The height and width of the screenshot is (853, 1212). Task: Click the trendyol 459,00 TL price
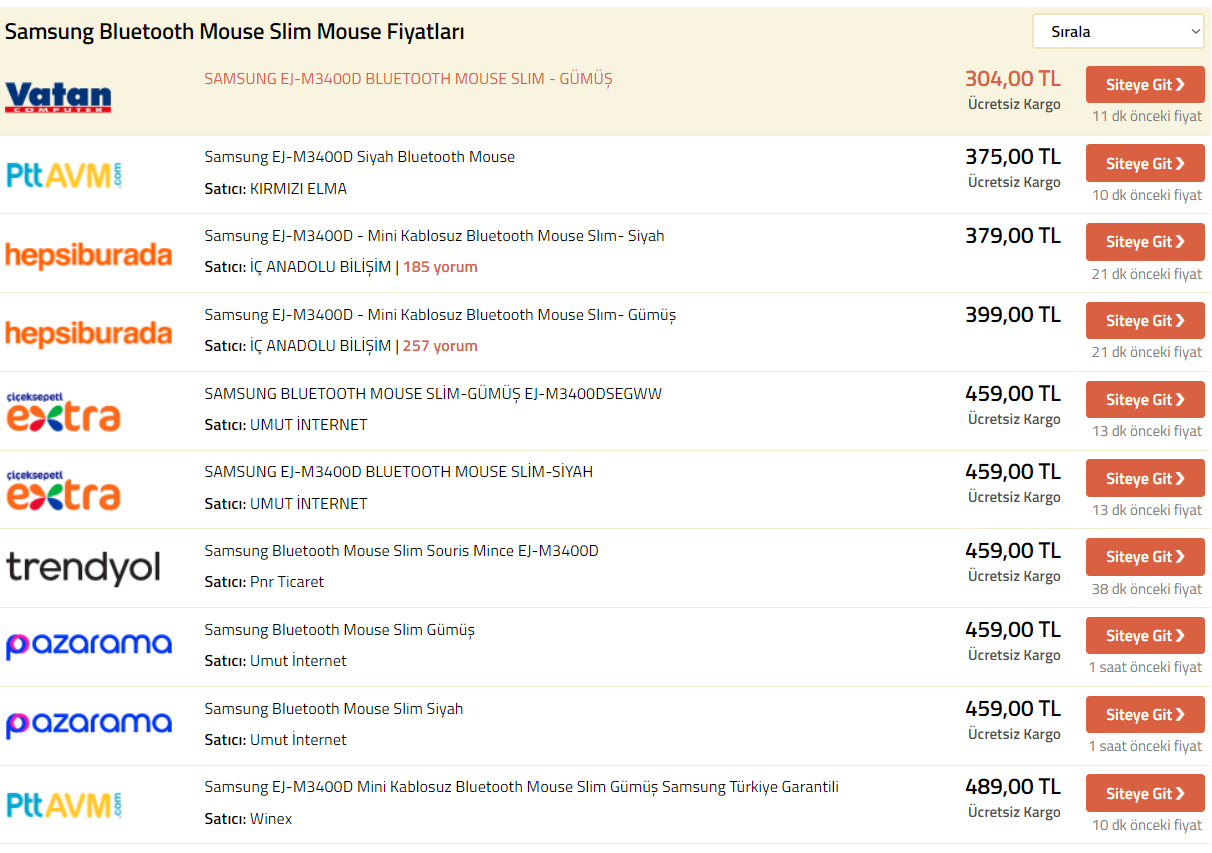click(1013, 551)
